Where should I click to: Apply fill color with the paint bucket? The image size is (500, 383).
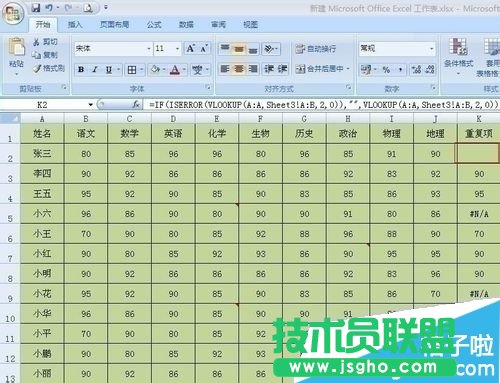pos(155,69)
